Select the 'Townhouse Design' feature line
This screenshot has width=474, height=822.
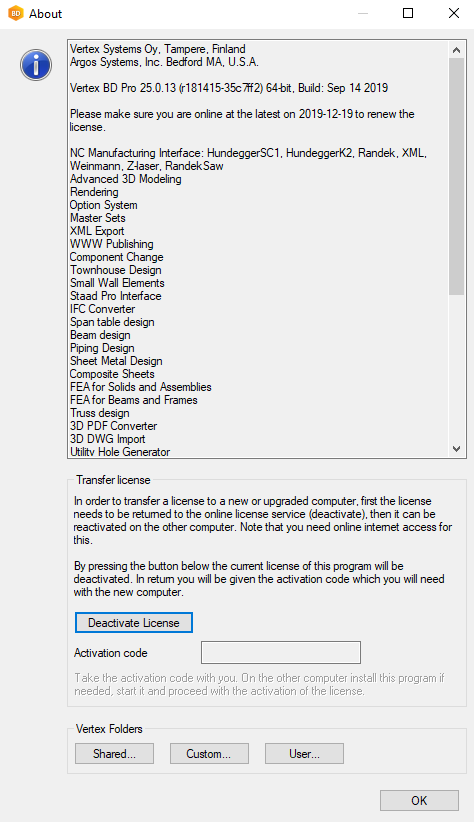click(116, 270)
